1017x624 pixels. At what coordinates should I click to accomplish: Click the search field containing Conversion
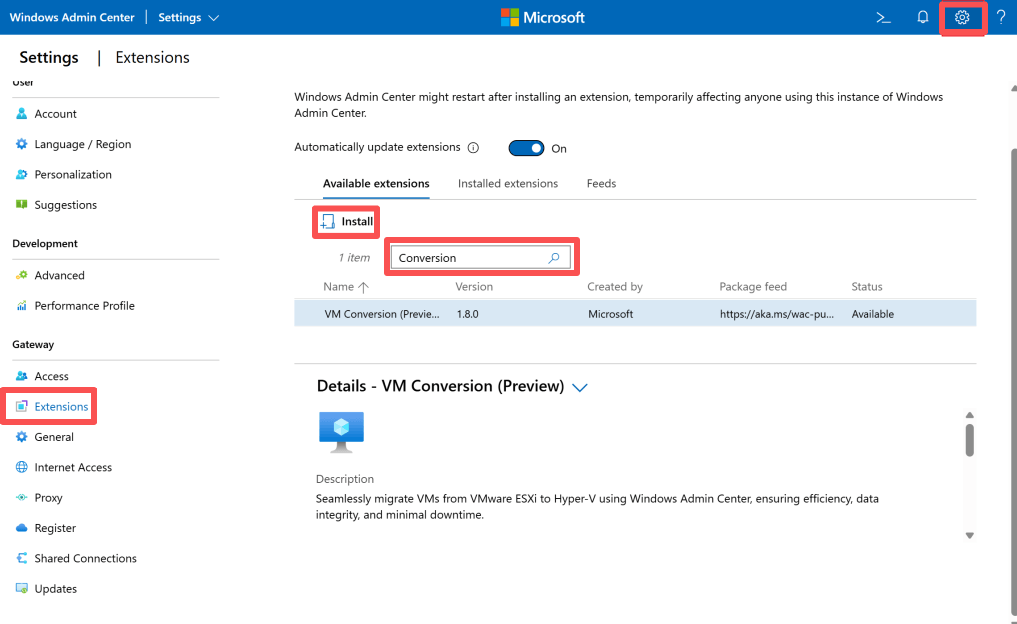tap(481, 258)
